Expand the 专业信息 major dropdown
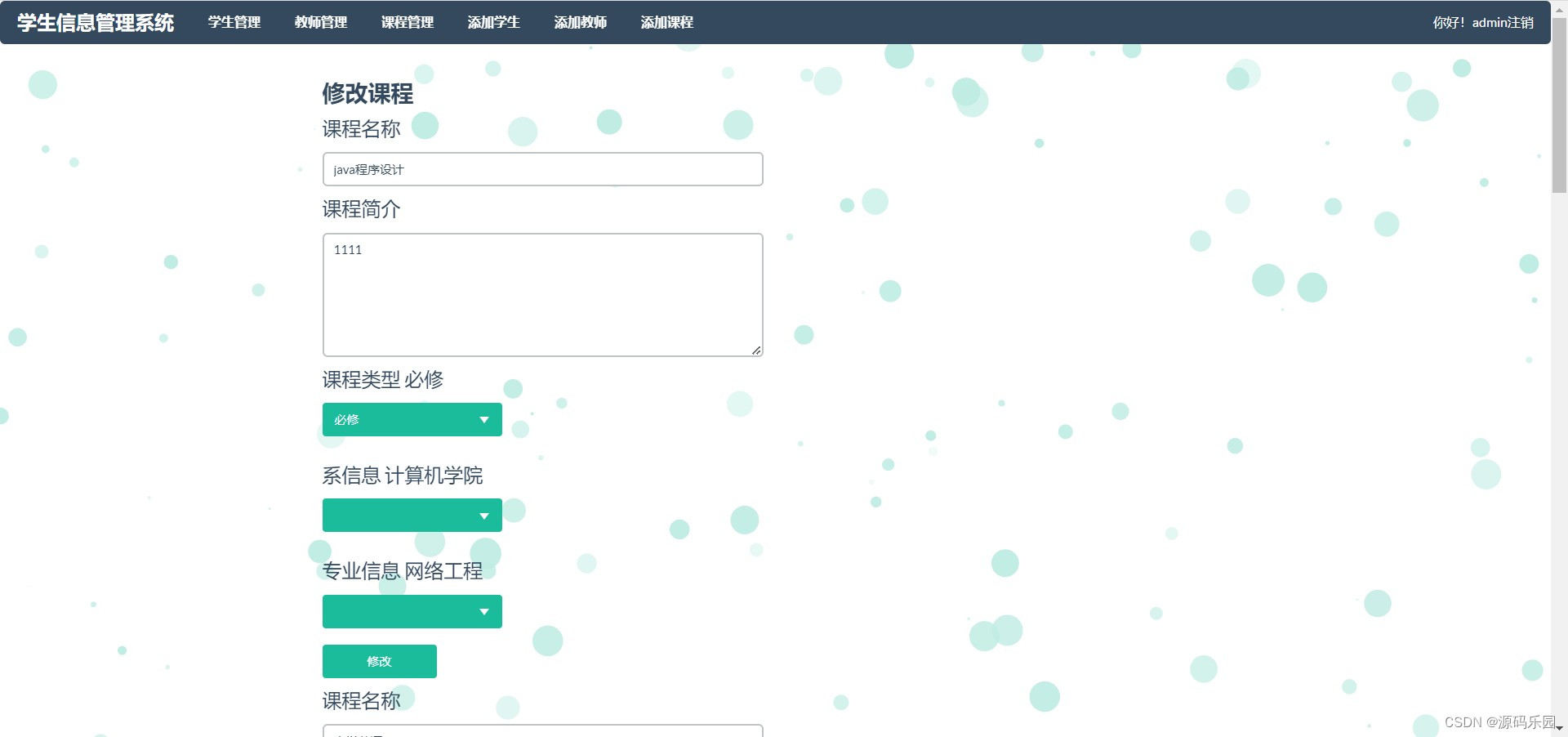1568x737 pixels. (x=412, y=611)
